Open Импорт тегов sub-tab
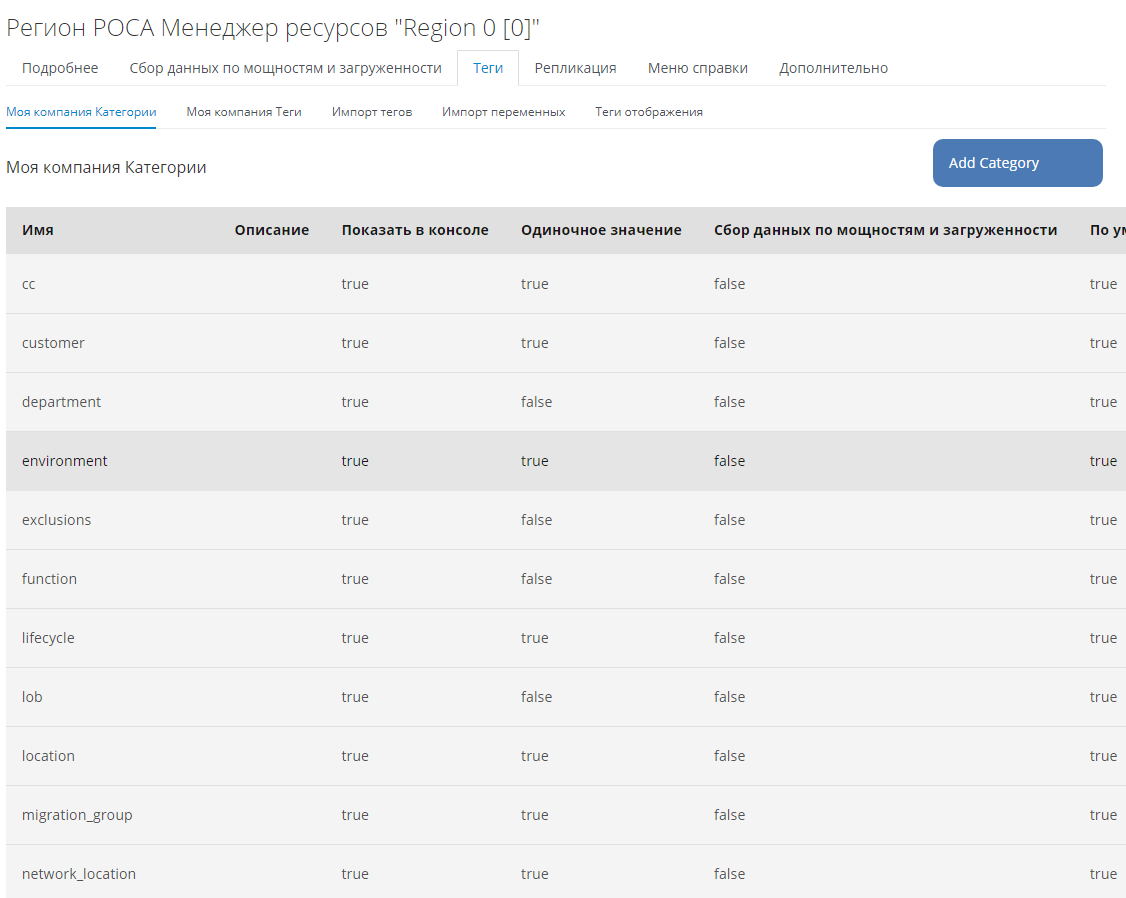Image resolution: width=1126 pixels, height=898 pixels. [x=372, y=112]
